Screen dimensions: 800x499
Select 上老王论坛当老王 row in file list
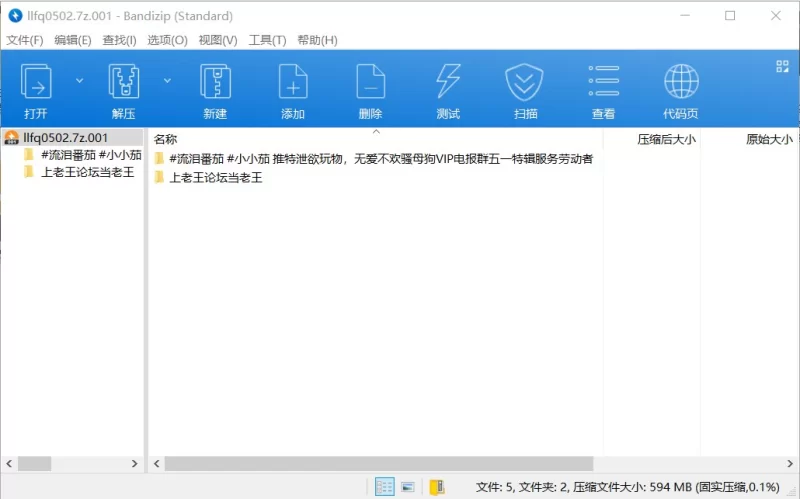[208, 178]
